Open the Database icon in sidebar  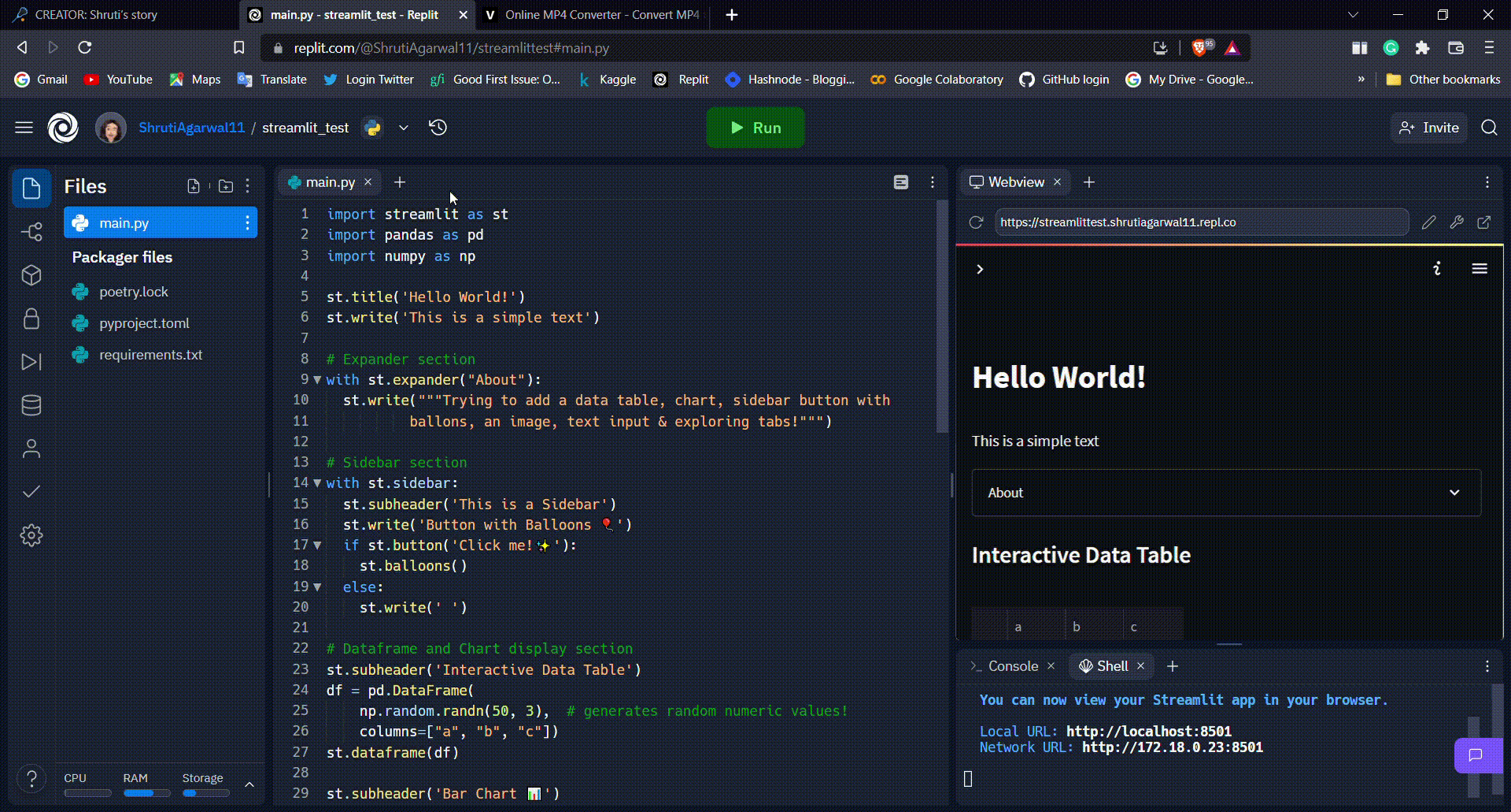coord(31,405)
